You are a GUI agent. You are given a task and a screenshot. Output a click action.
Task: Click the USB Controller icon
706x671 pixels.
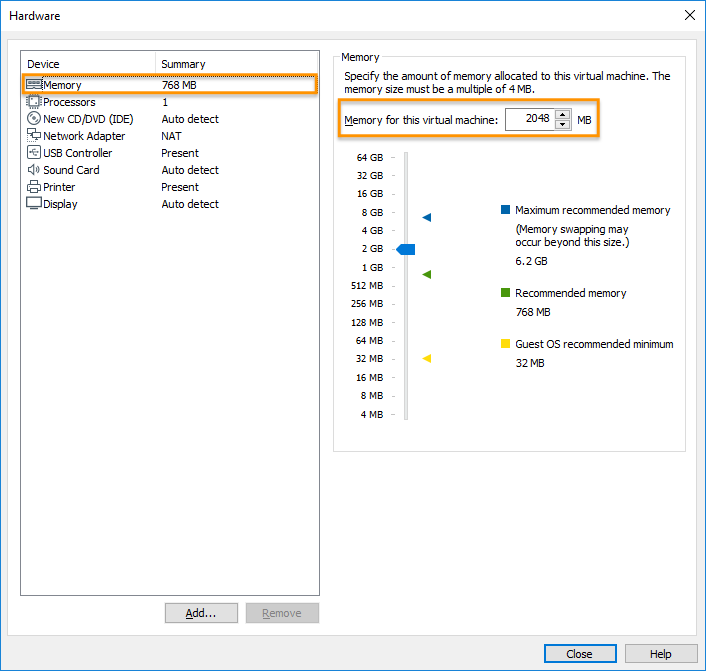pos(34,152)
